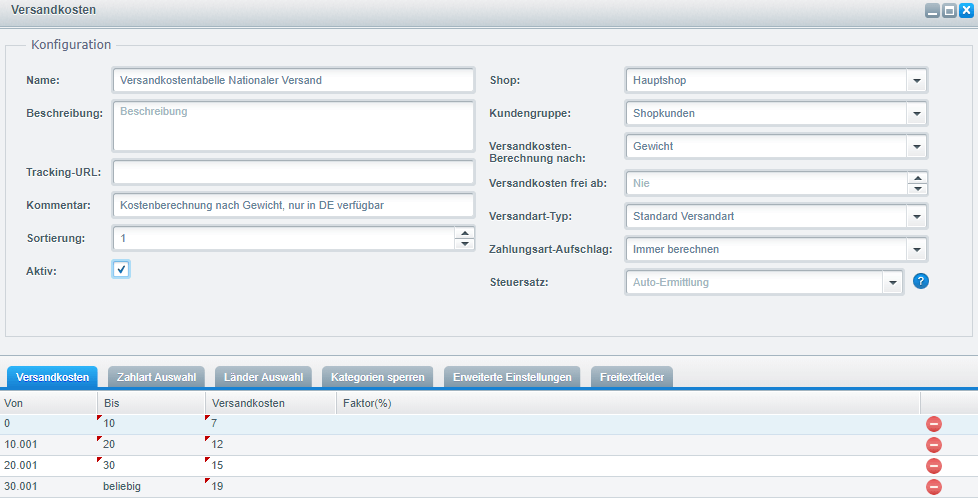Image resolution: width=978 pixels, height=503 pixels.
Task: Decrease the Versandkosten frei ab value
Action: (x=917, y=189)
